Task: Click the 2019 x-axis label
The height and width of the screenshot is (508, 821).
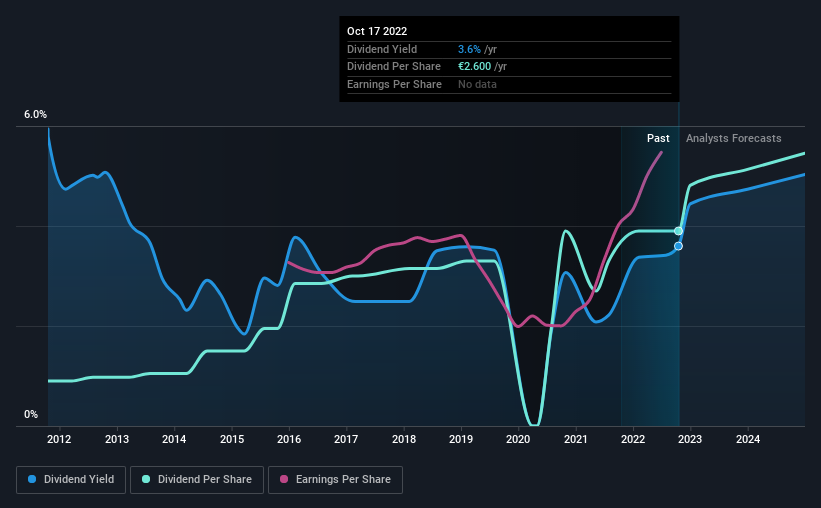Action: (x=461, y=439)
